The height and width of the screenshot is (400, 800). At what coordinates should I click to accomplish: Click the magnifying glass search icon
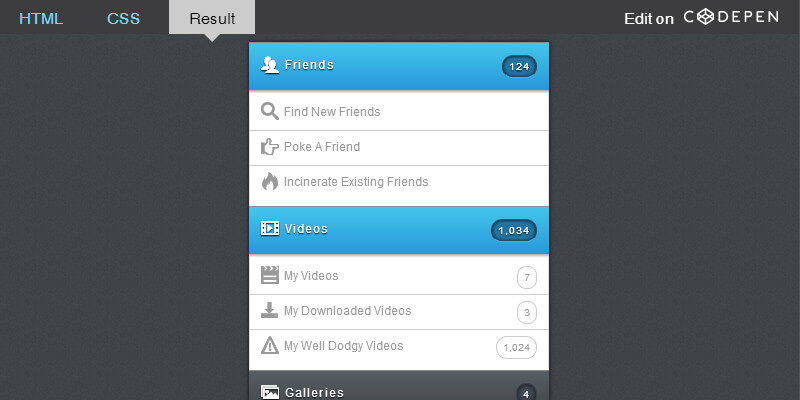point(269,112)
